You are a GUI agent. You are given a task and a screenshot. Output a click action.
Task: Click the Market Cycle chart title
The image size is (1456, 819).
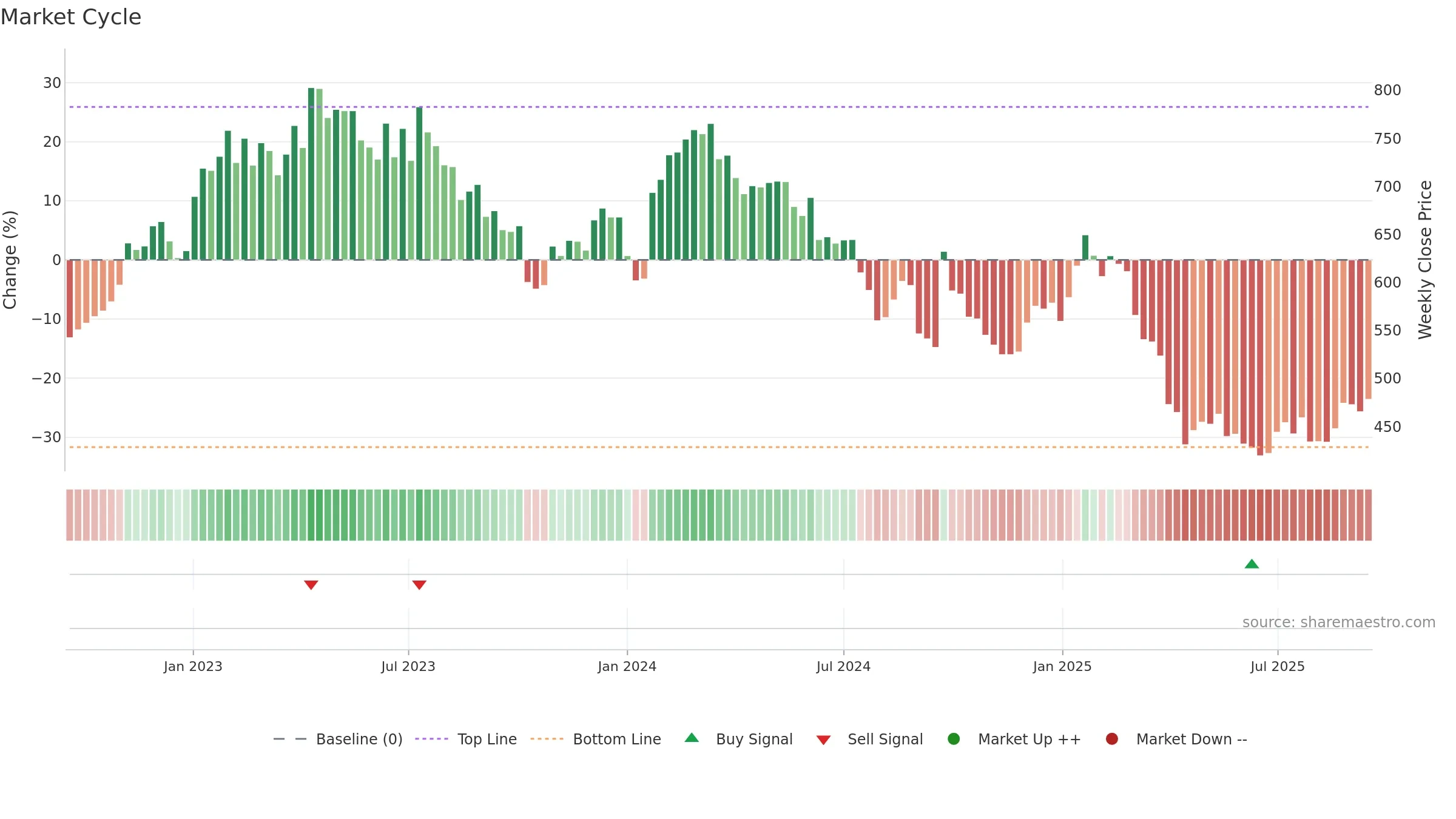pos(71,17)
